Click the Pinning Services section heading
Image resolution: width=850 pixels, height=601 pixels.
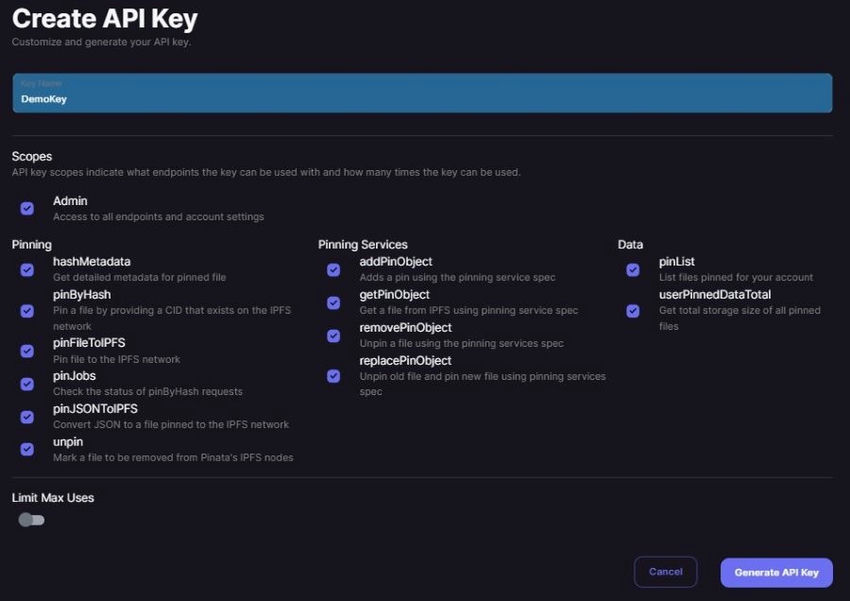coord(362,244)
